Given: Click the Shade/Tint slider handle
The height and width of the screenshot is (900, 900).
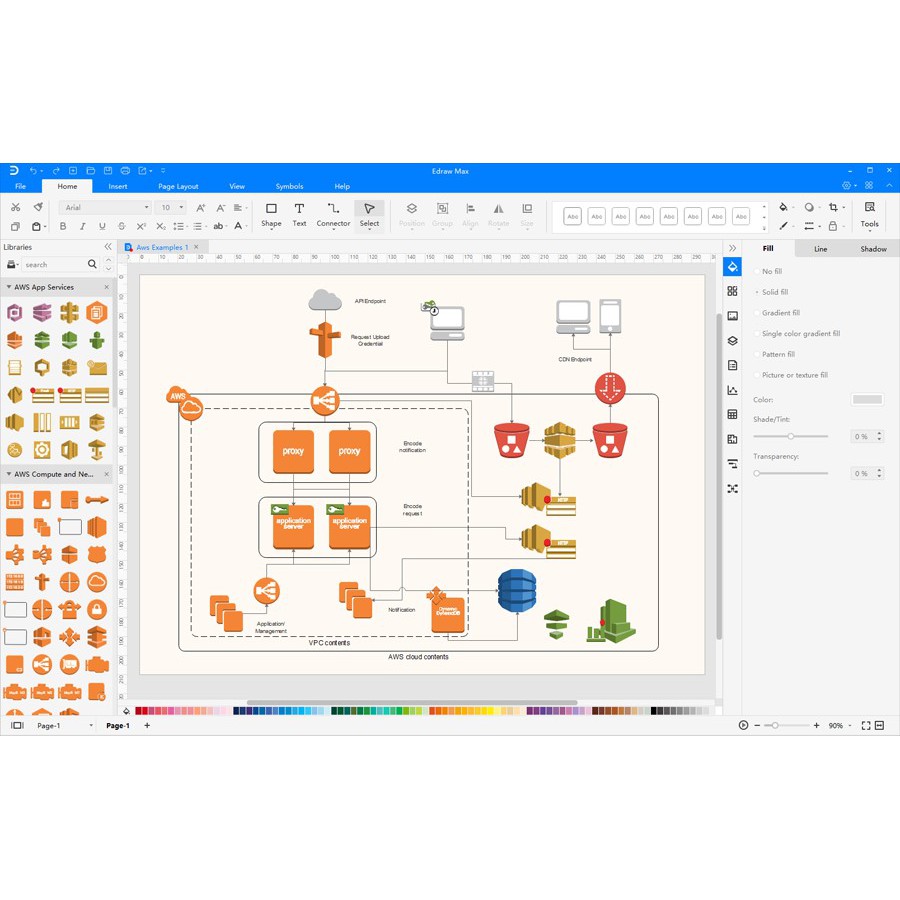Looking at the screenshot, I should point(790,436).
